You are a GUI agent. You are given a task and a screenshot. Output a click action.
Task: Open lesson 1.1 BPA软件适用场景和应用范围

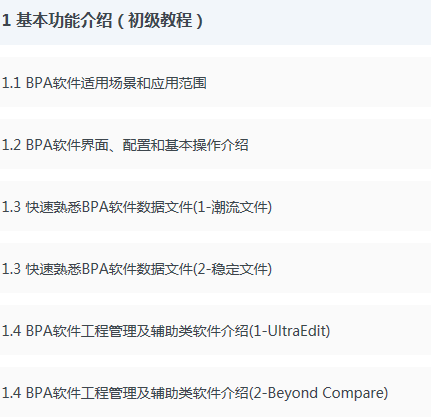(215, 82)
